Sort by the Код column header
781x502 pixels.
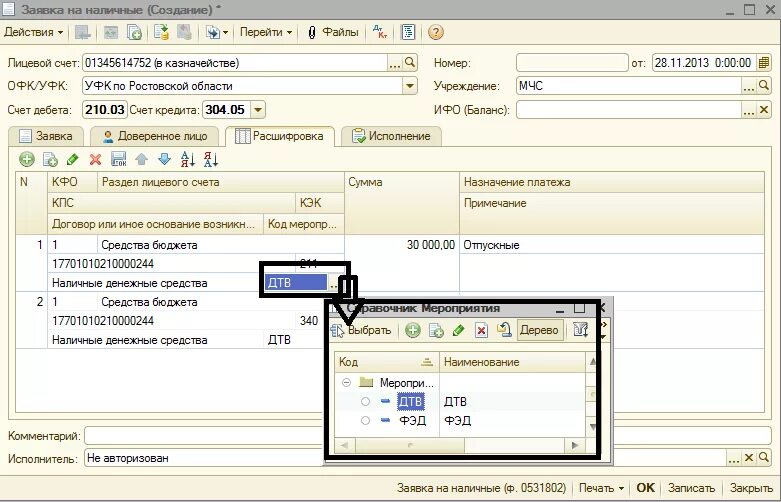[387, 362]
